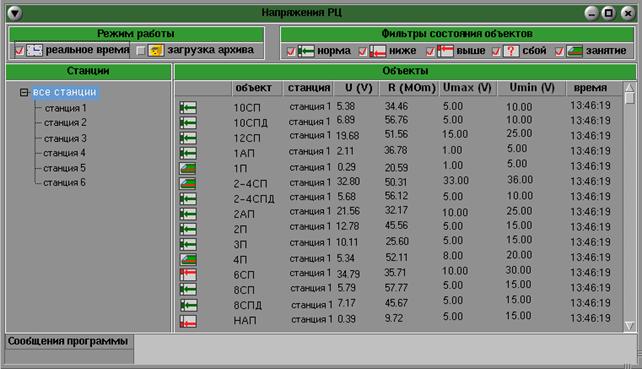The height and width of the screenshot is (369, 642).
Task: Click the Сообщения программы label
Action: click(68, 341)
